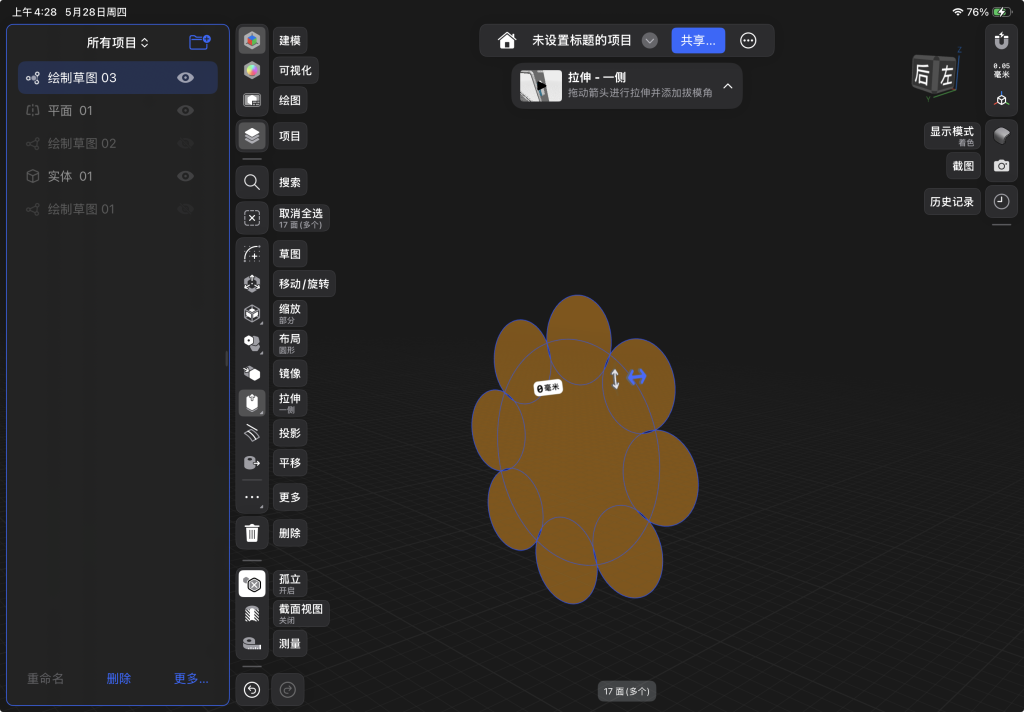This screenshot has width=1024, height=712.
Task: Open the 项目 items layers icon
Action: click(252, 136)
